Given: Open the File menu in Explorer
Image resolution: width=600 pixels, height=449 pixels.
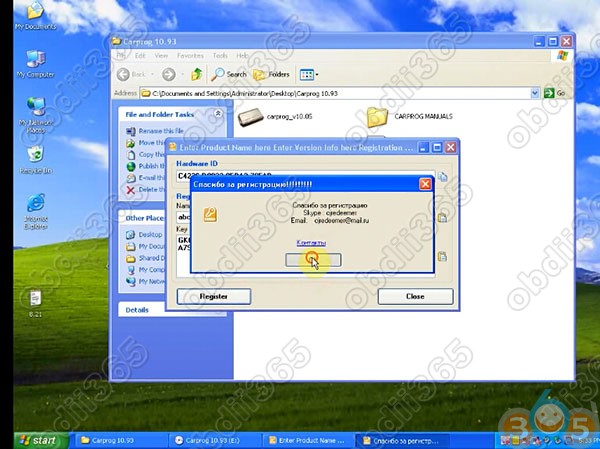Looking at the screenshot, I should pyautogui.click(x=121, y=56).
